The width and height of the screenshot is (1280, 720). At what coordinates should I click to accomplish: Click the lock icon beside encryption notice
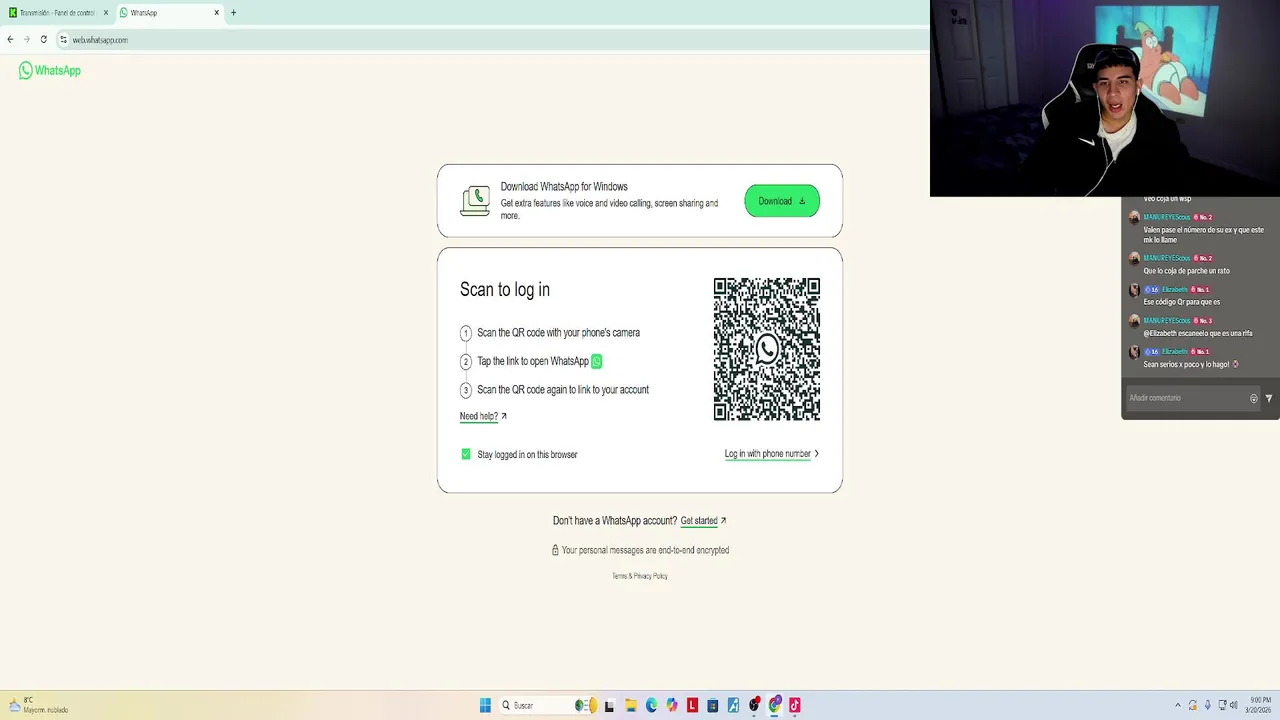[x=555, y=550]
